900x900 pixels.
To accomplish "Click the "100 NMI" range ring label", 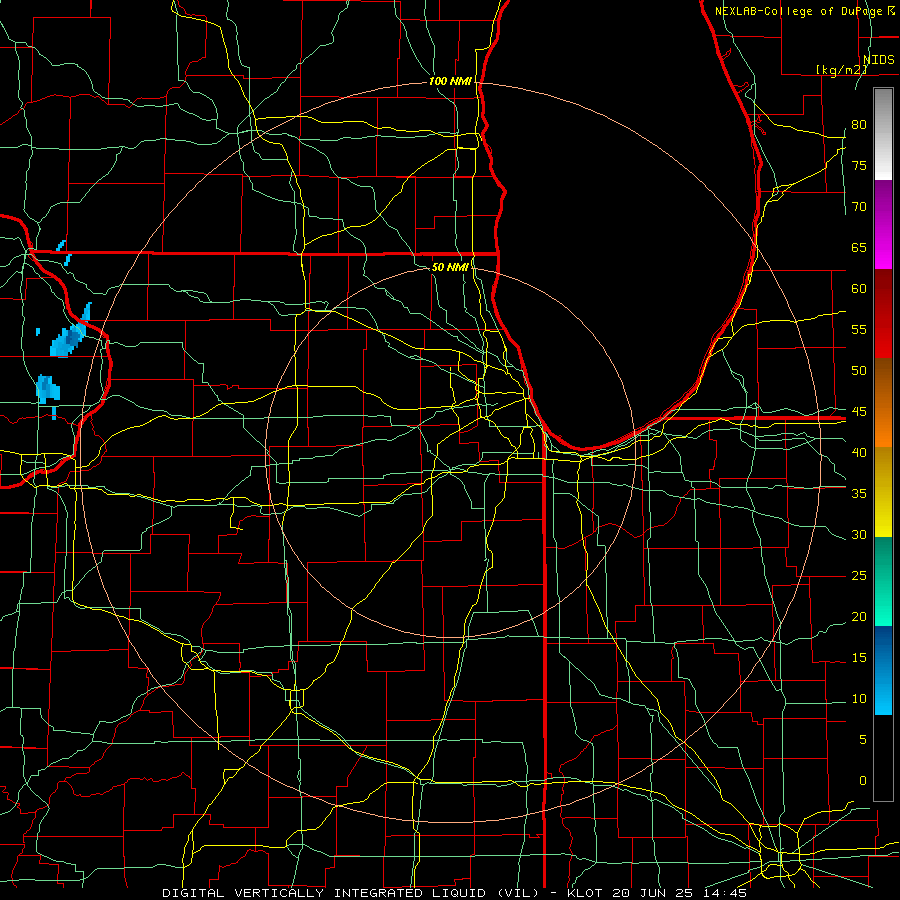I will [x=451, y=82].
